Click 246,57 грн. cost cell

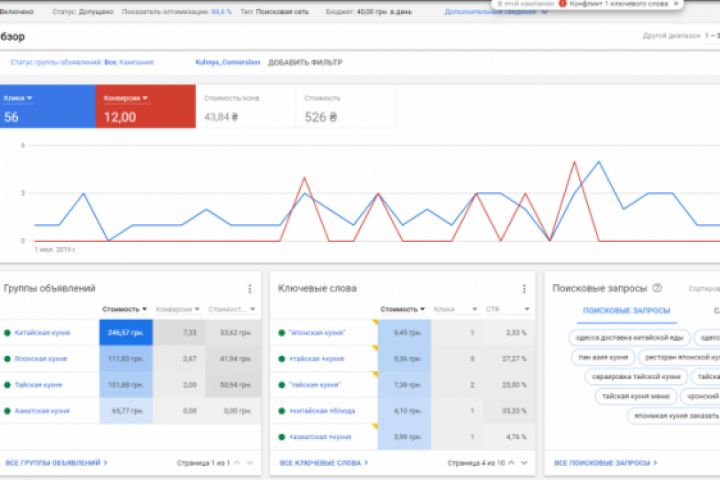click(x=126, y=333)
